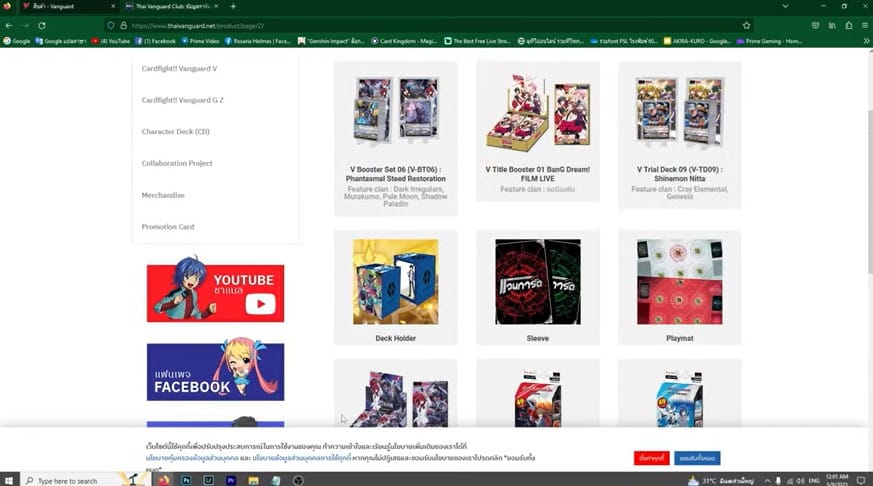
Task: Open a new browser tab
Action: tap(233, 6)
